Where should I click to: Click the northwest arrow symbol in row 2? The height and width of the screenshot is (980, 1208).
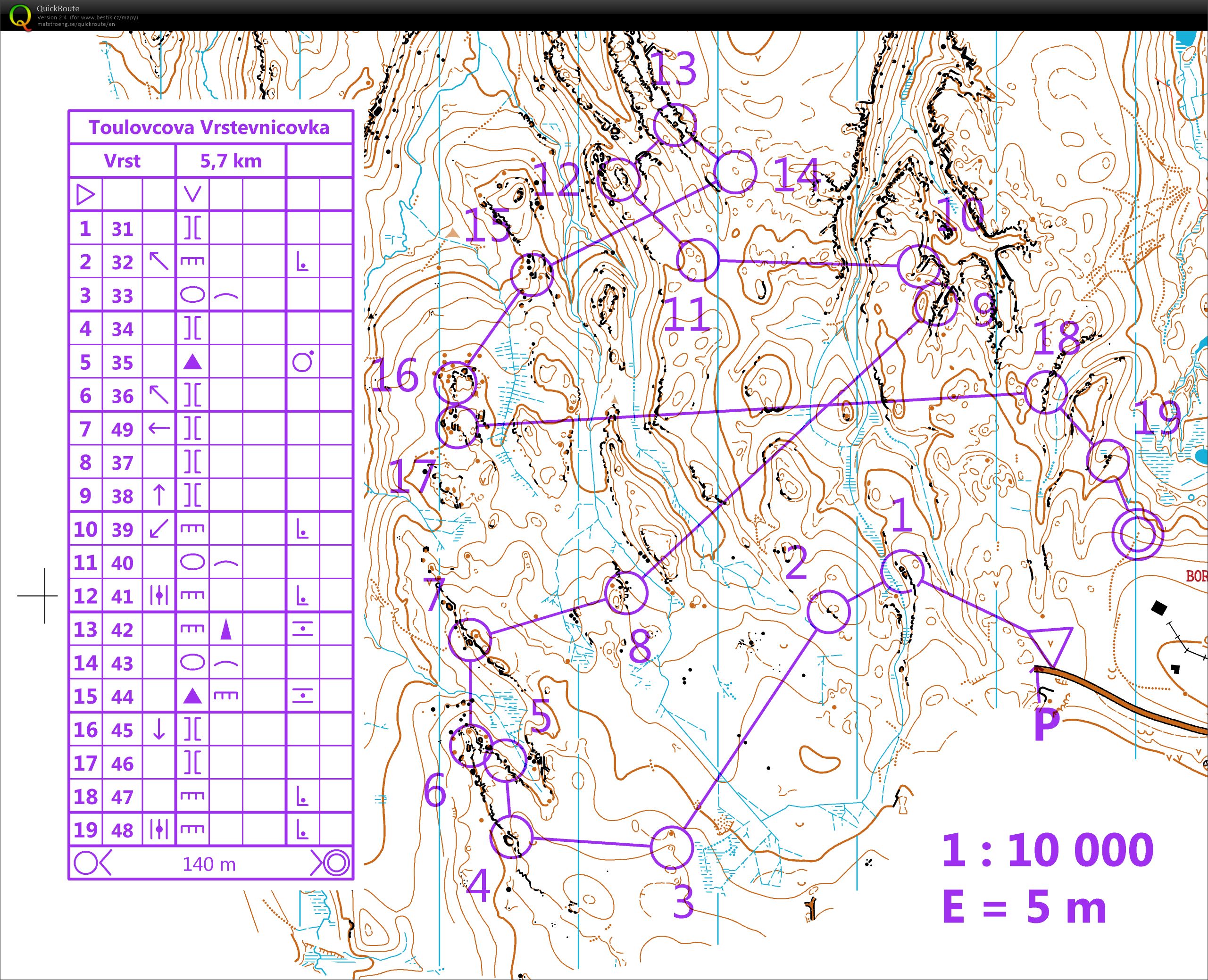(158, 261)
